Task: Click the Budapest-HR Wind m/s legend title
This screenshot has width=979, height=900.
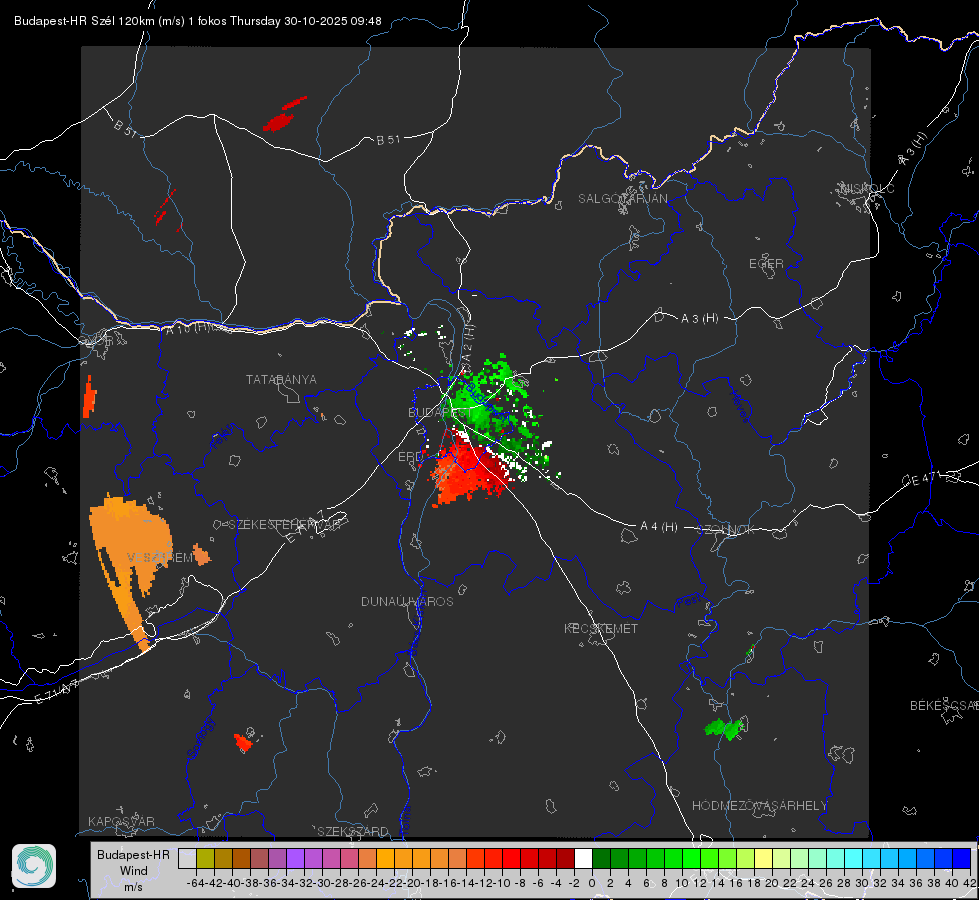Action: 133,870
